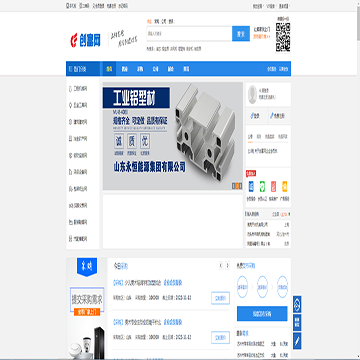
Task: Click the large blue publish-purchase button
Action: coord(262,314)
